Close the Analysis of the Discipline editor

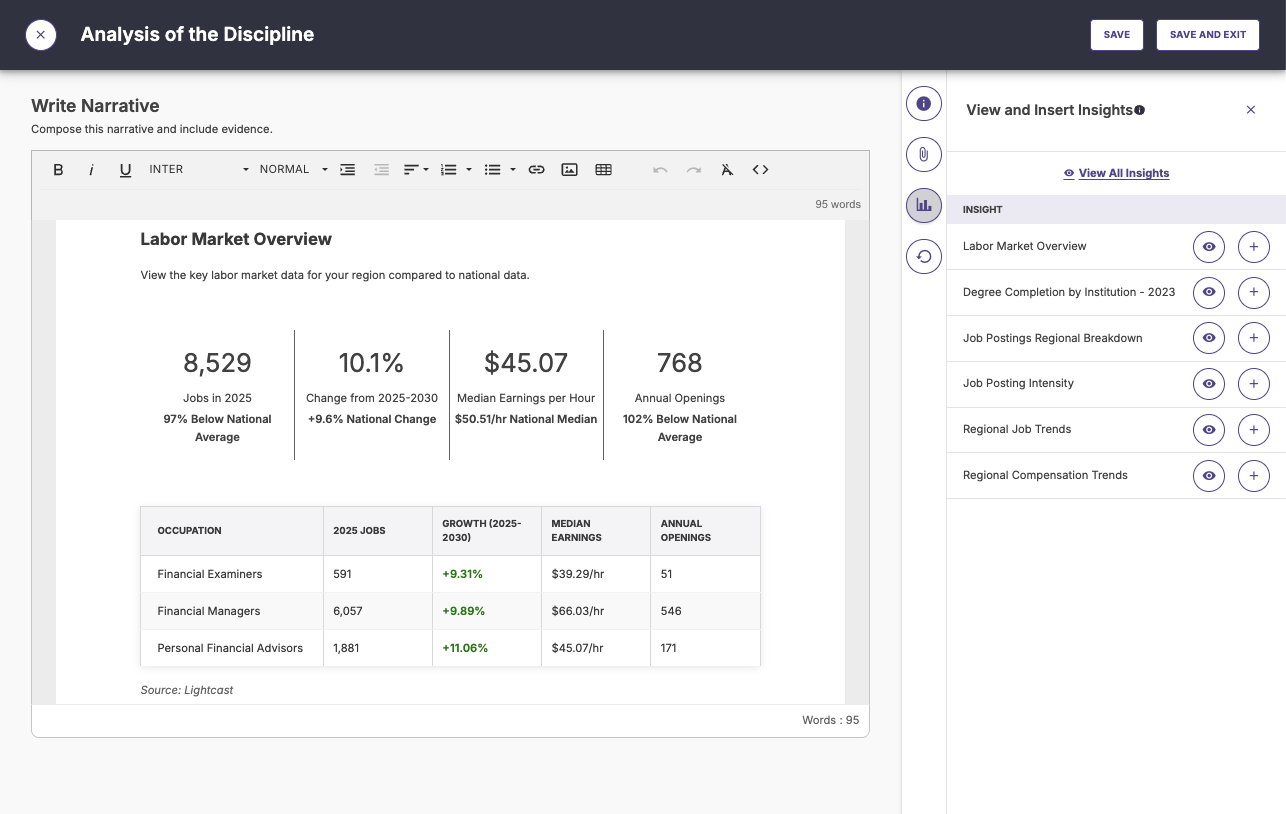point(40,35)
